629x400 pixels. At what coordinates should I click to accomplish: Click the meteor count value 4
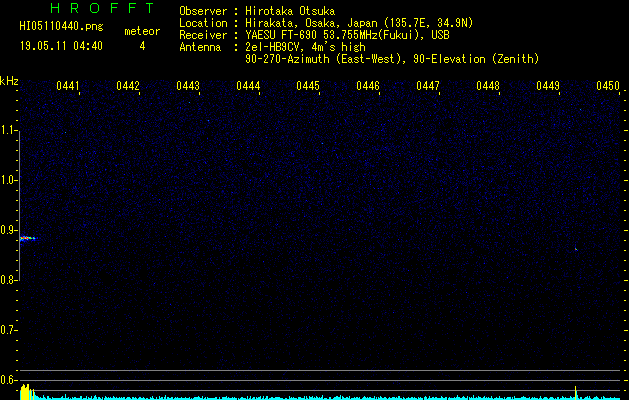[142, 46]
